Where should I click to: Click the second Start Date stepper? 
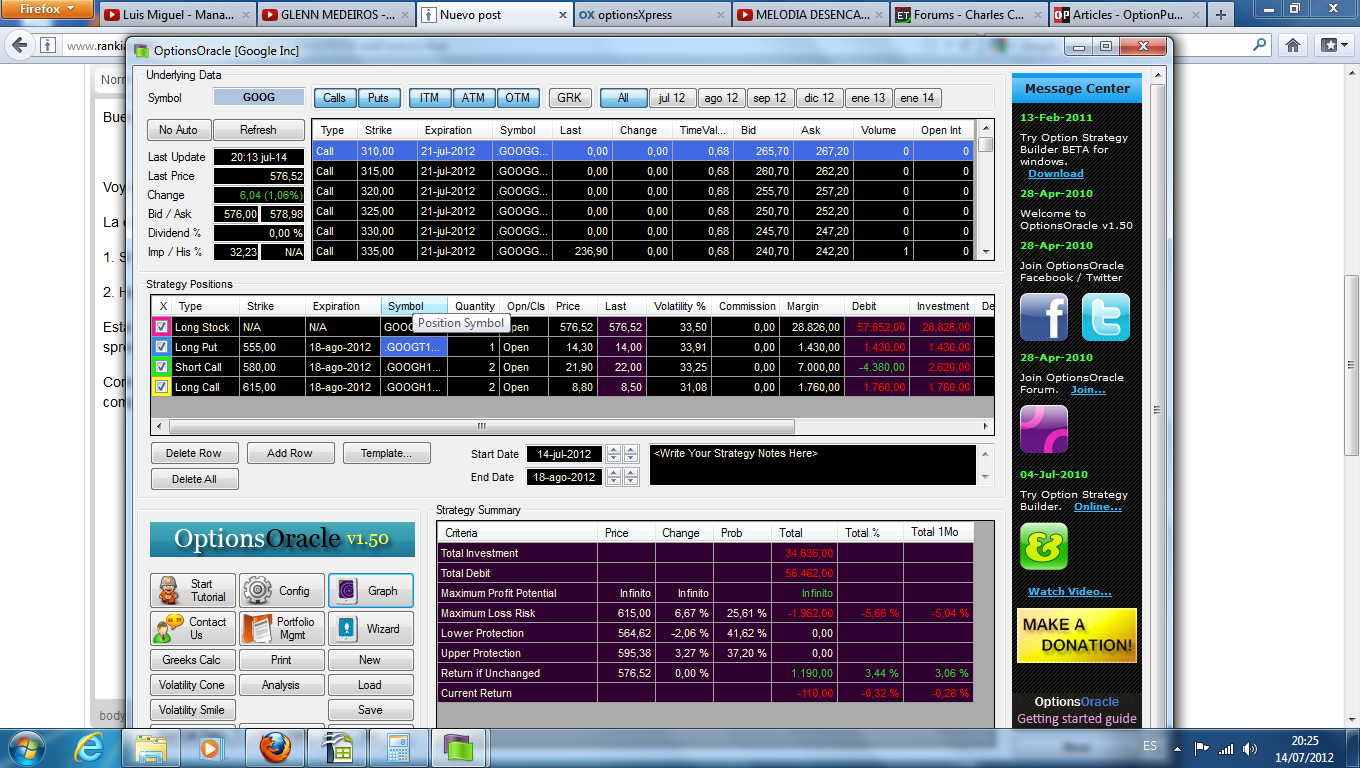click(630, 454)
